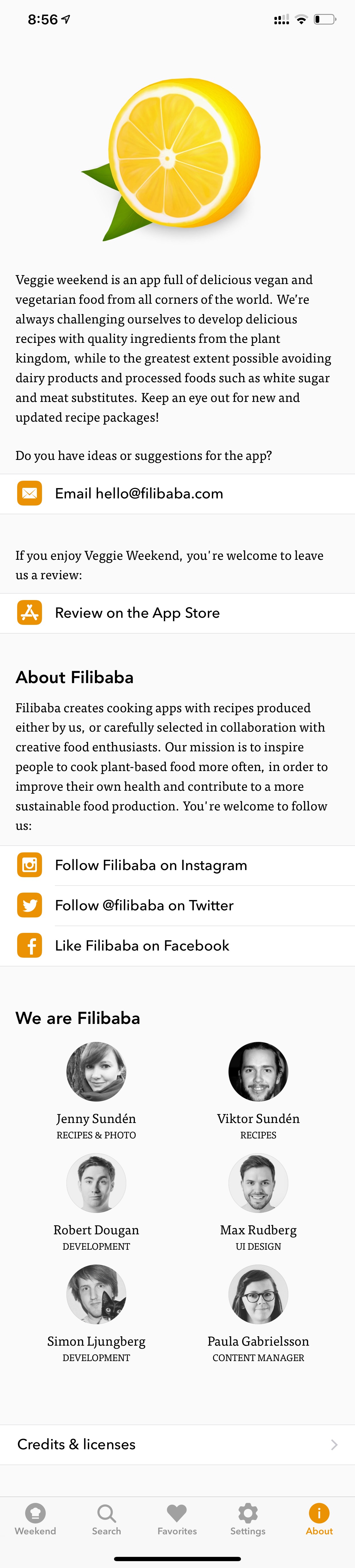Open Follow @filibaba on Twitter
Viewport: 355px width, 1568px height.
click(x=177, y=905)
